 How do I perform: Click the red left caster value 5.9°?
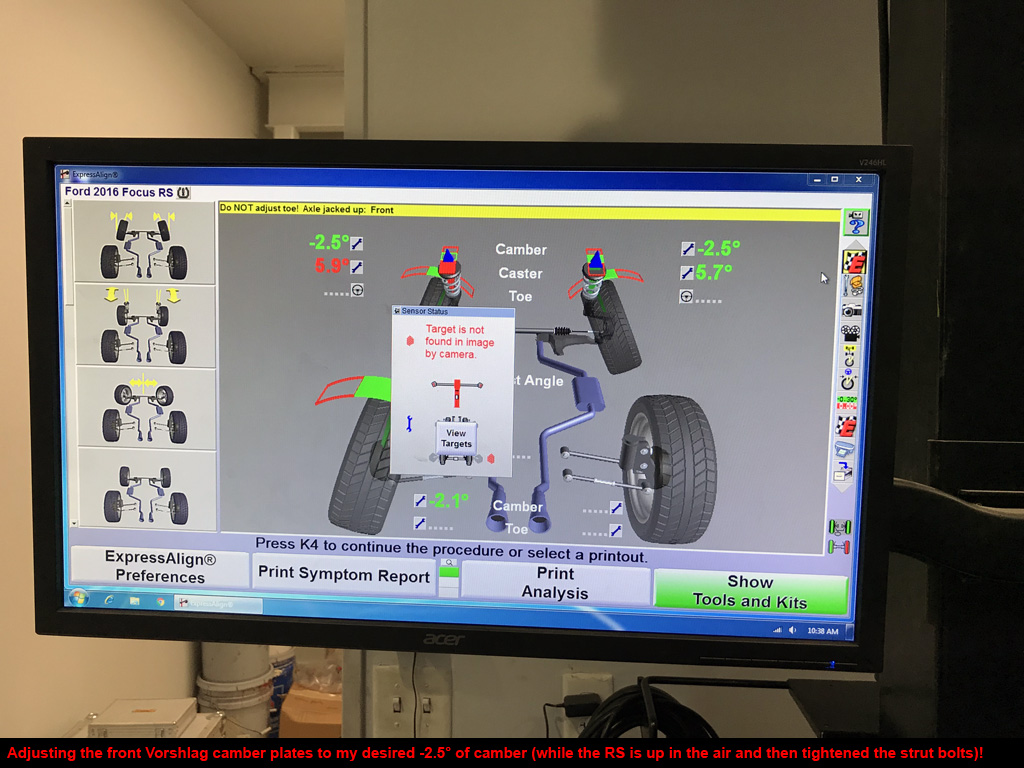point(331,266)
